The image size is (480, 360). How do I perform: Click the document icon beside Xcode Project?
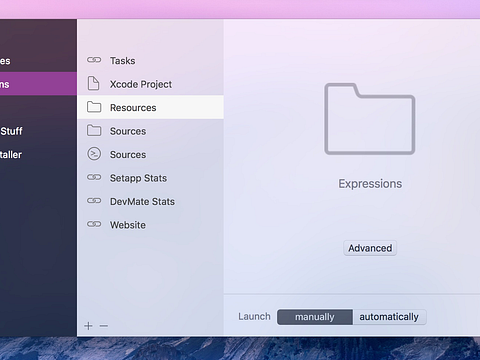point(93,83)
